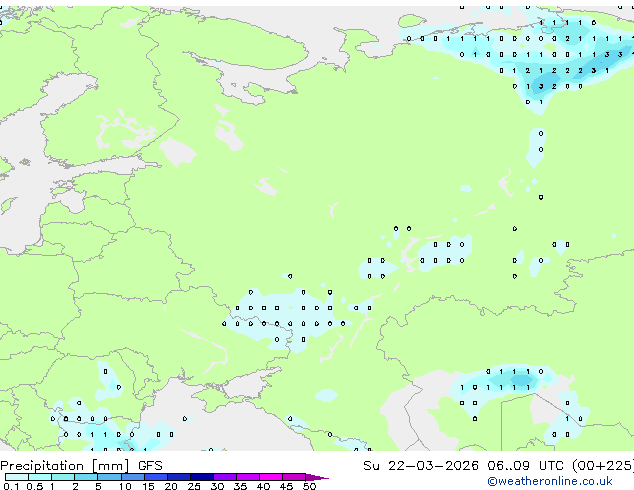Click the 'Precipitation [mm] GFS' title text
The height and width of the screenshot is (490, 634).
pos(81,466)
